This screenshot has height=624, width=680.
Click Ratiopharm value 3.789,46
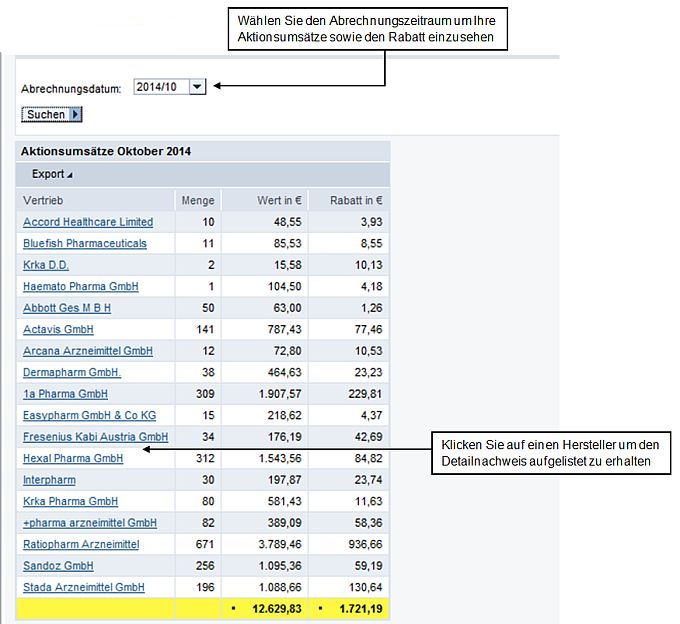[280, 544]
